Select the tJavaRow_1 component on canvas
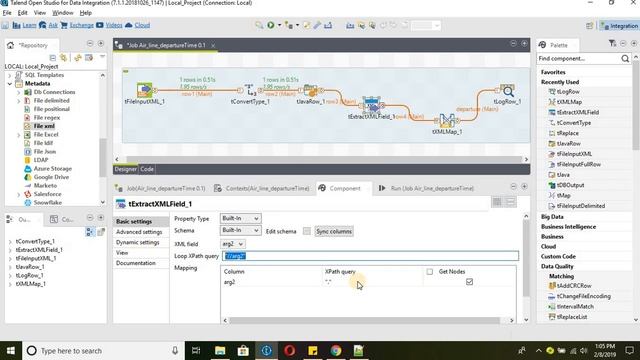The height and width of the screenshot is (360, 640). click(x=310, y=90)
